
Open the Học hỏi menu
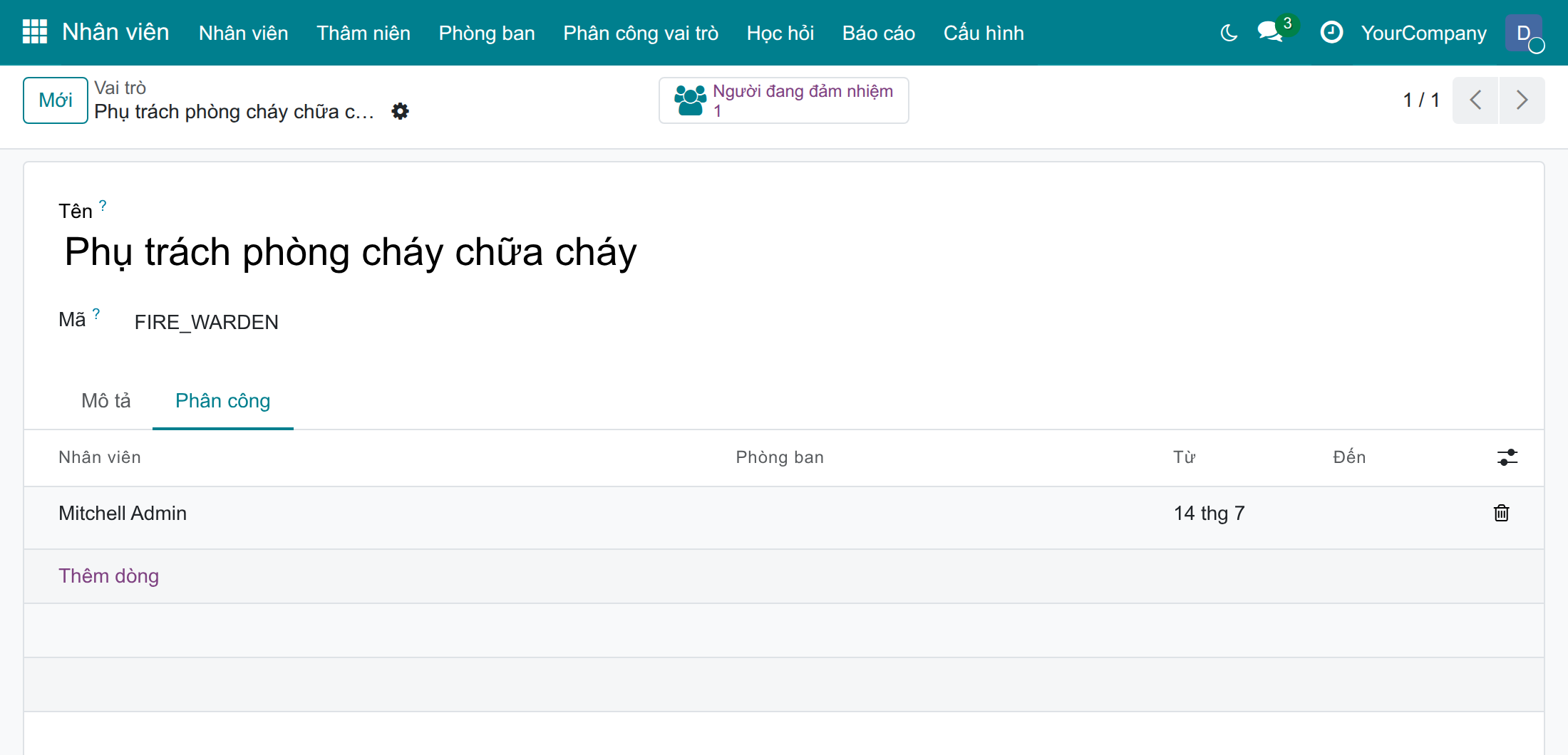coord(780,33)
